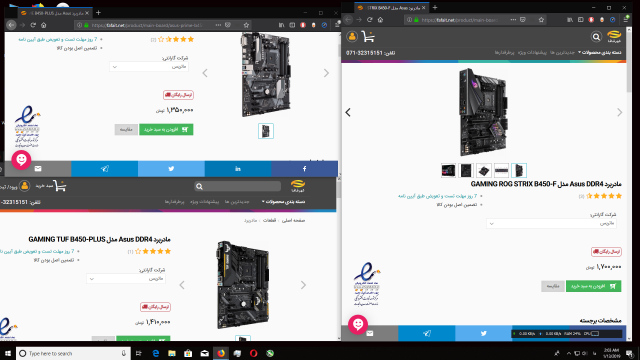Click site logo in bottom-left window header
The height and width of the screenshot is (360, 640).
click(x=298, y=186)
